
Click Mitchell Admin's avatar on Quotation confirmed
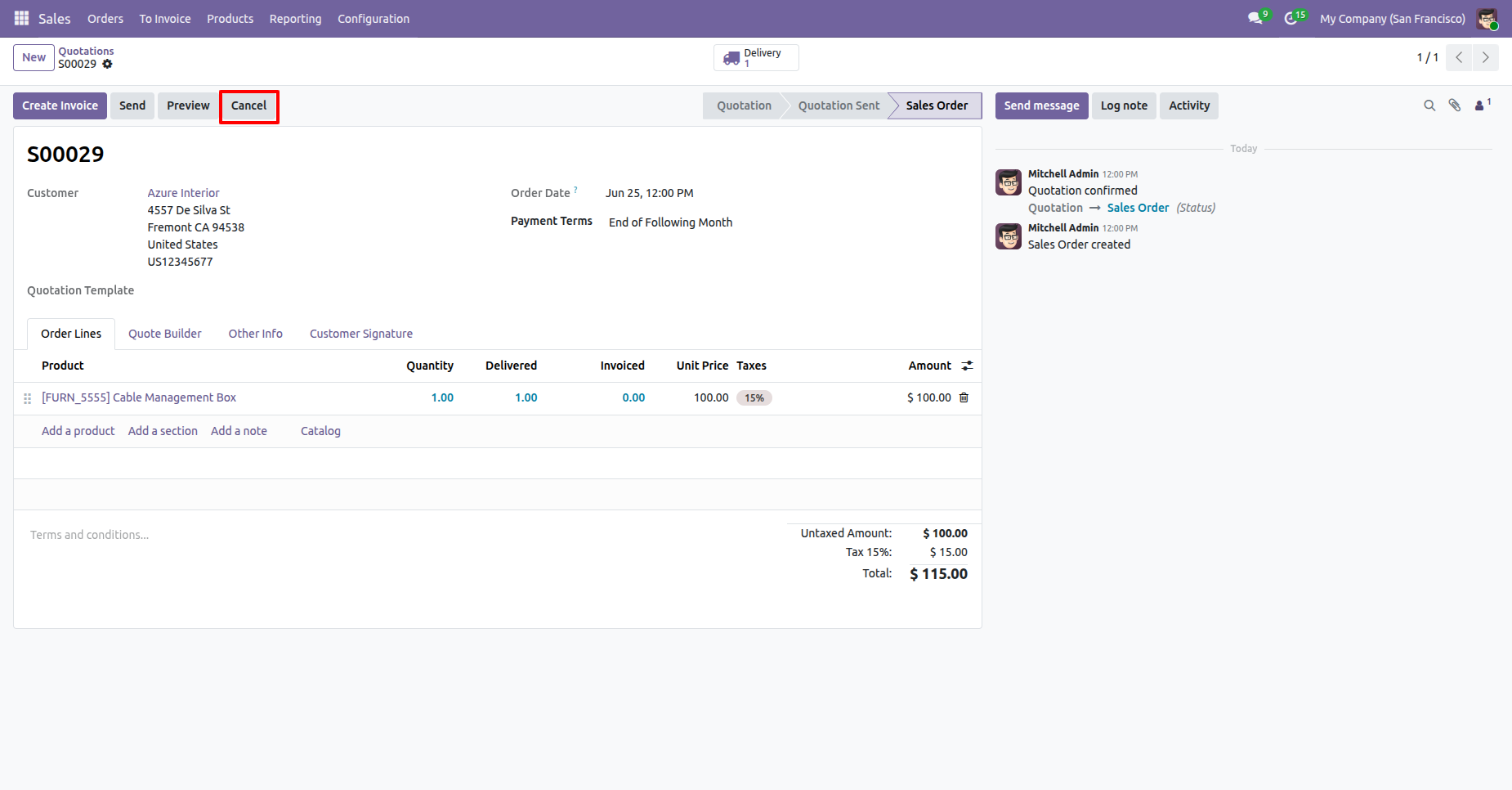(x=1009, y=182)
